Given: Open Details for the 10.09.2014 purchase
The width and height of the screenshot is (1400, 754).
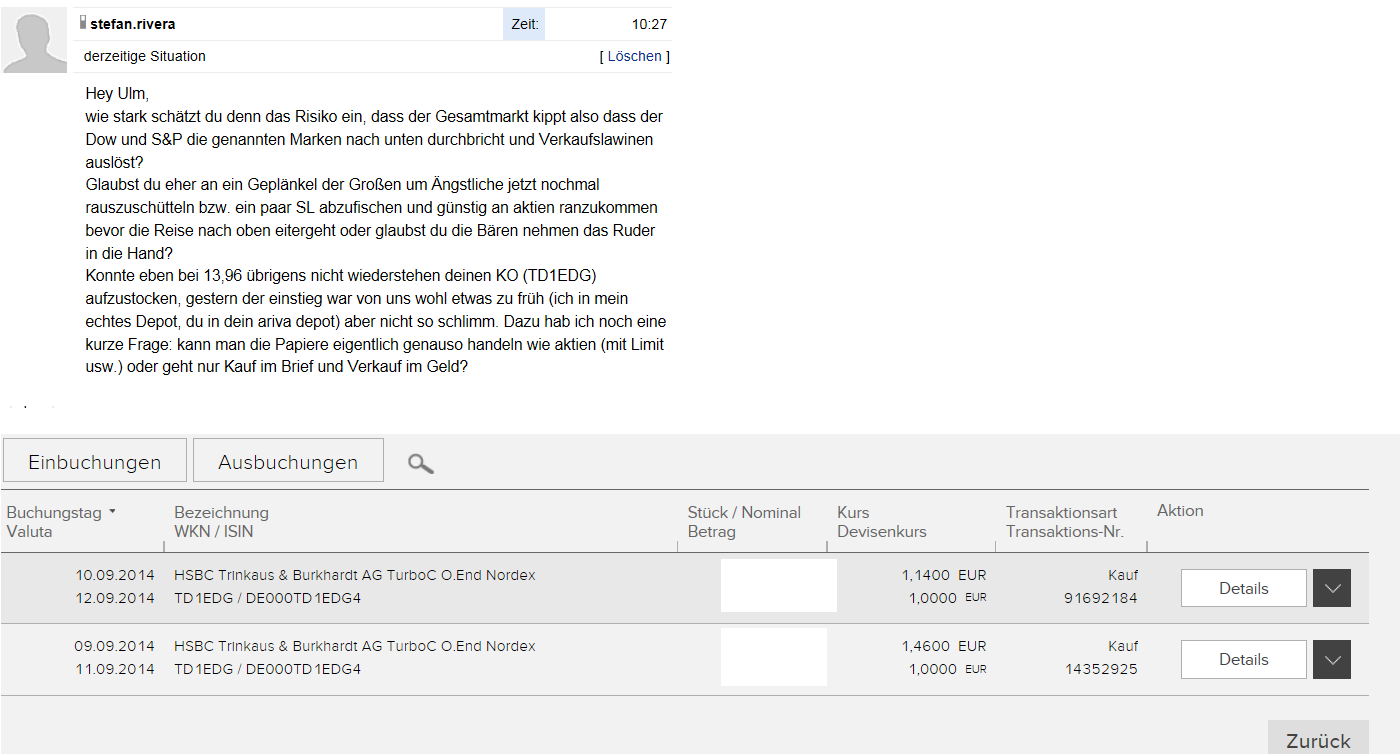Looking at the screenshot, I should pos(1243,588).
